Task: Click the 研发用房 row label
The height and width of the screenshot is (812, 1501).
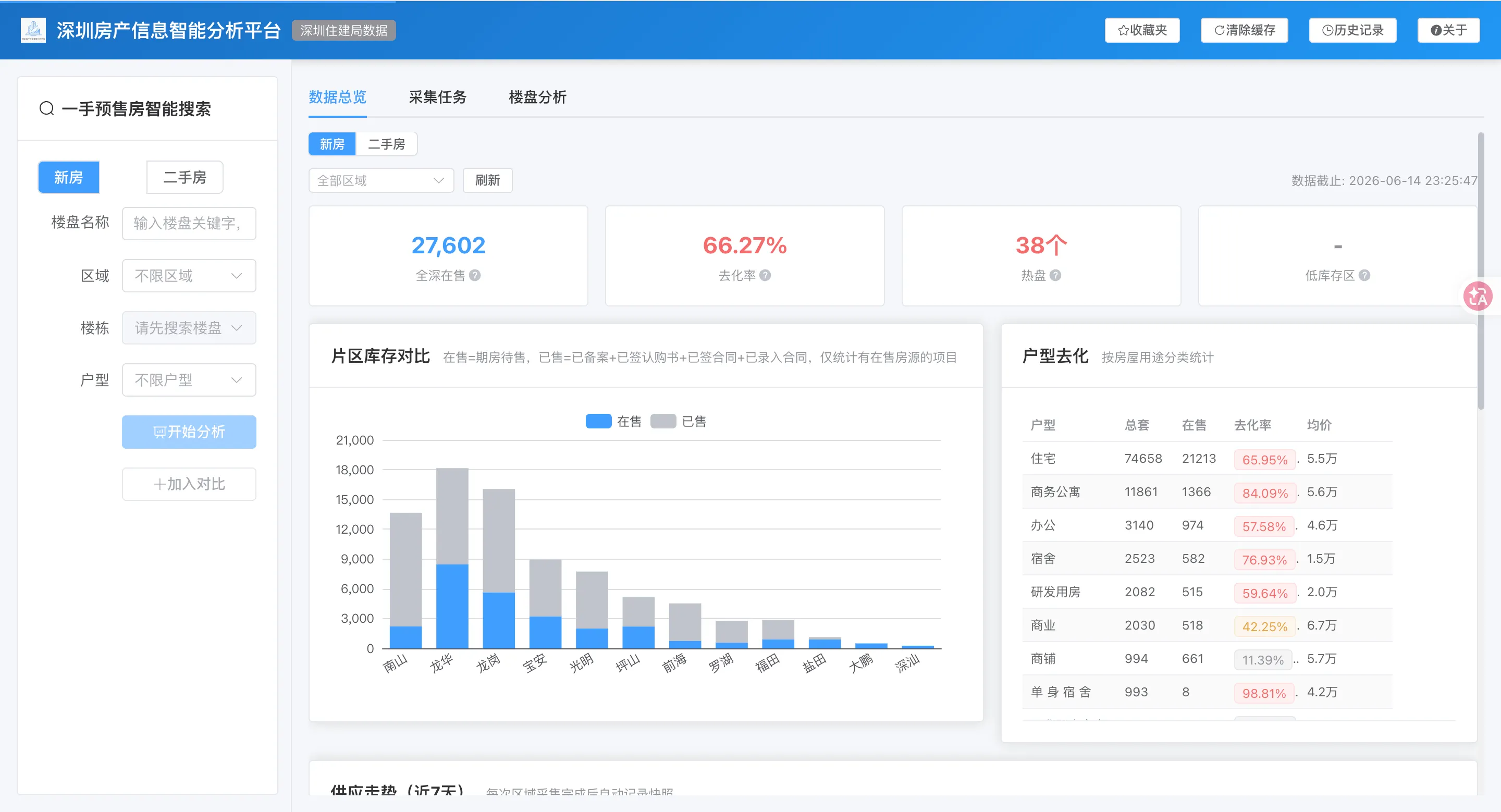Action: click(x=1055, y=592)
